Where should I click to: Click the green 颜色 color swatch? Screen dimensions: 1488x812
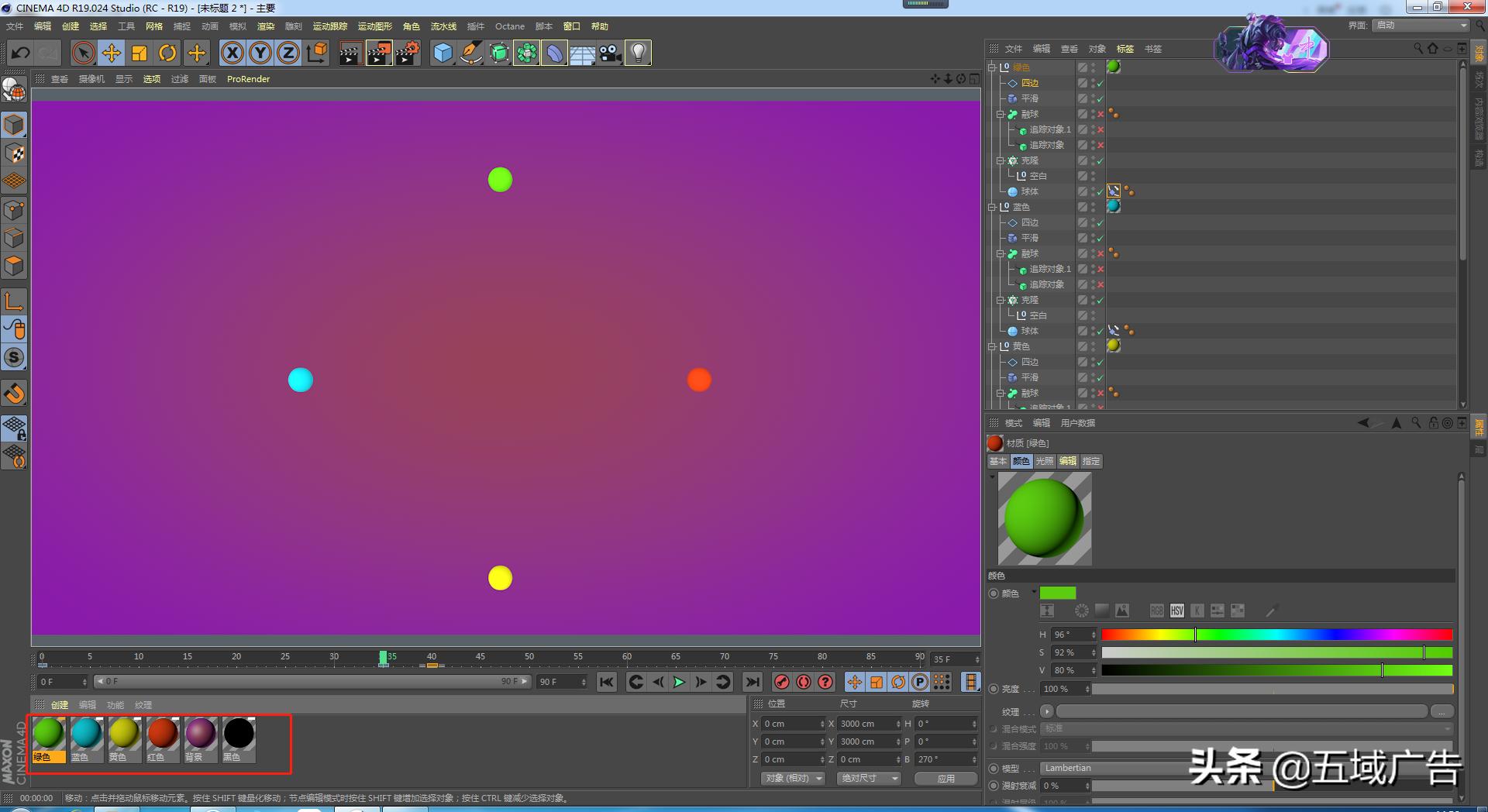tap(1057, 593)
